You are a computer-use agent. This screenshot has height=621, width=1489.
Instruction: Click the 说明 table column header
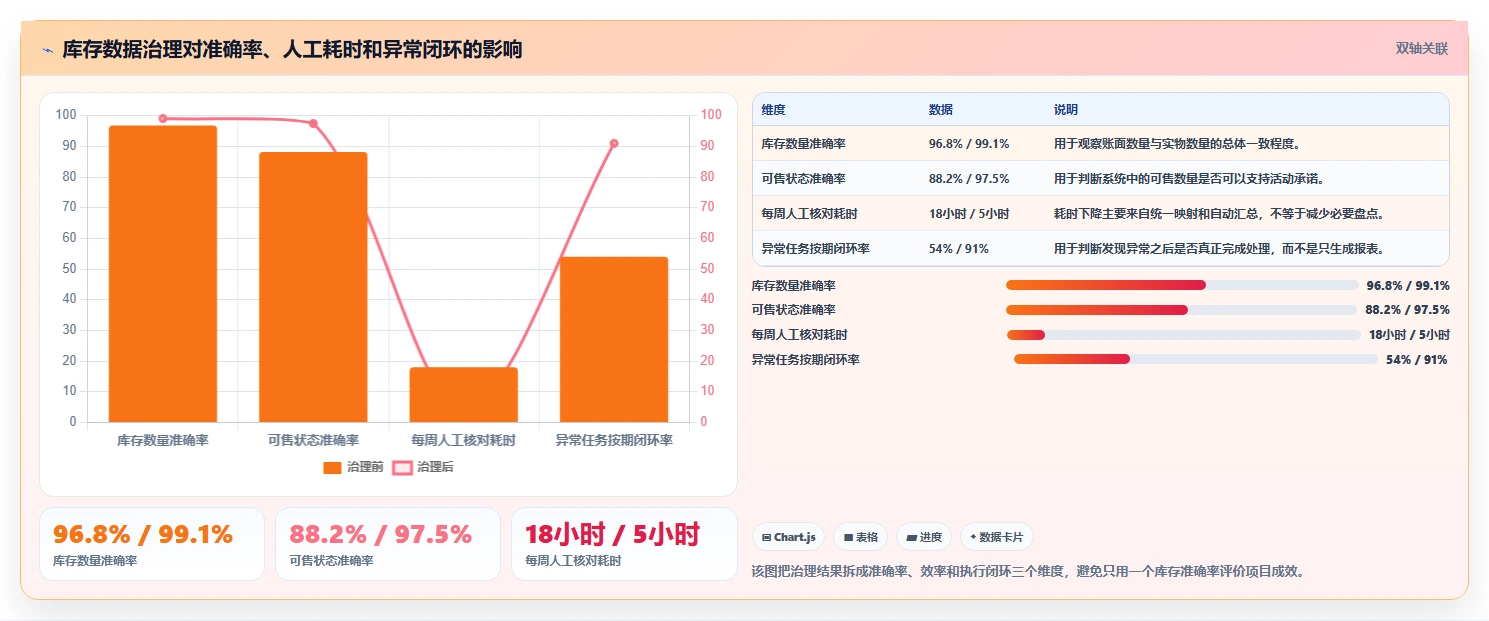click(x=1066, y=109)
